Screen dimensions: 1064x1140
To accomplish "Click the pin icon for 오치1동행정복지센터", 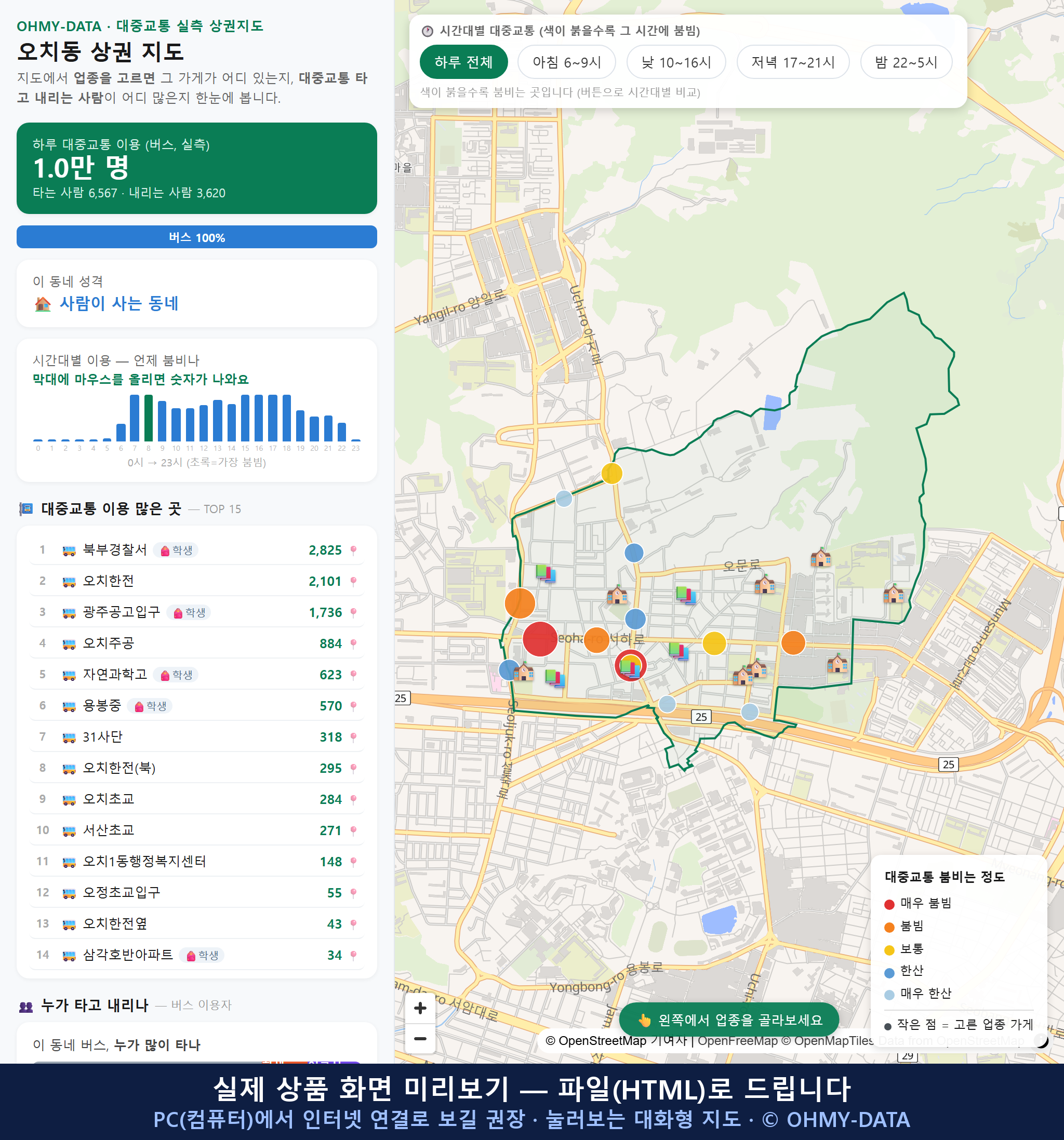I will 353,862.
